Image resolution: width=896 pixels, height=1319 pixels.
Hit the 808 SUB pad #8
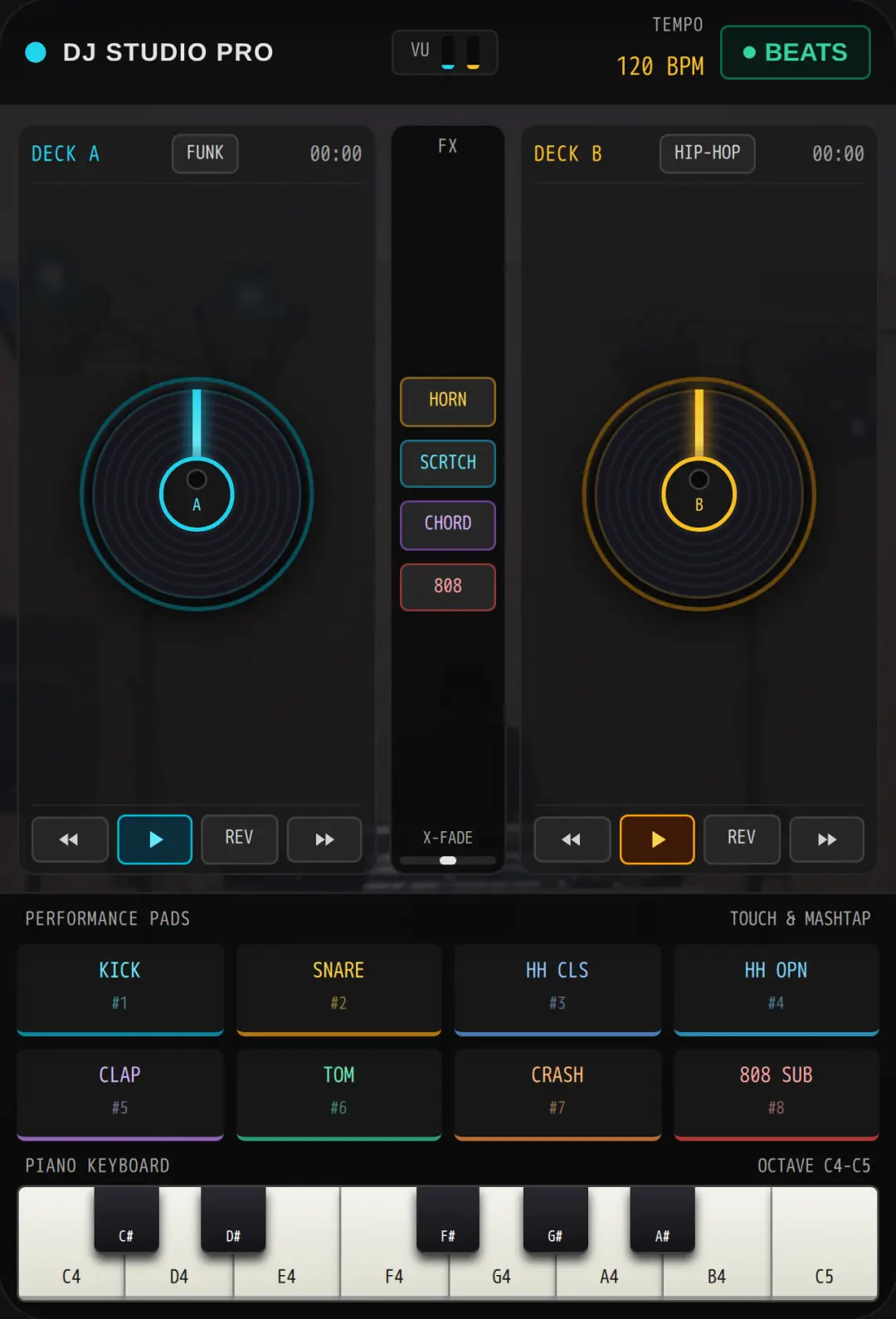tap(777, 1094)
